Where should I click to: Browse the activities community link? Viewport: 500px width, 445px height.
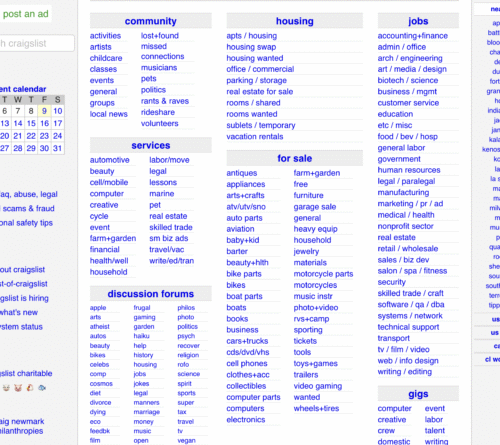click(x=105, y=36)
